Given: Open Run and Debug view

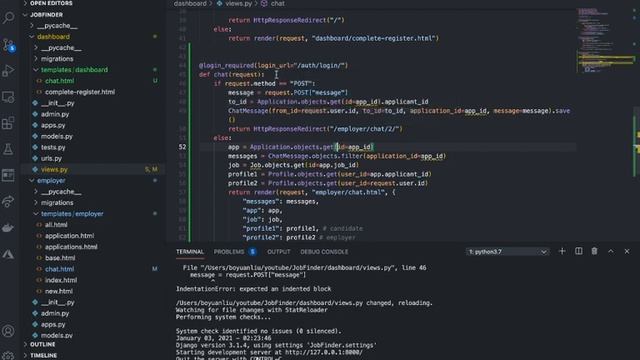Looking at the screenshot, I should [9, 71].
